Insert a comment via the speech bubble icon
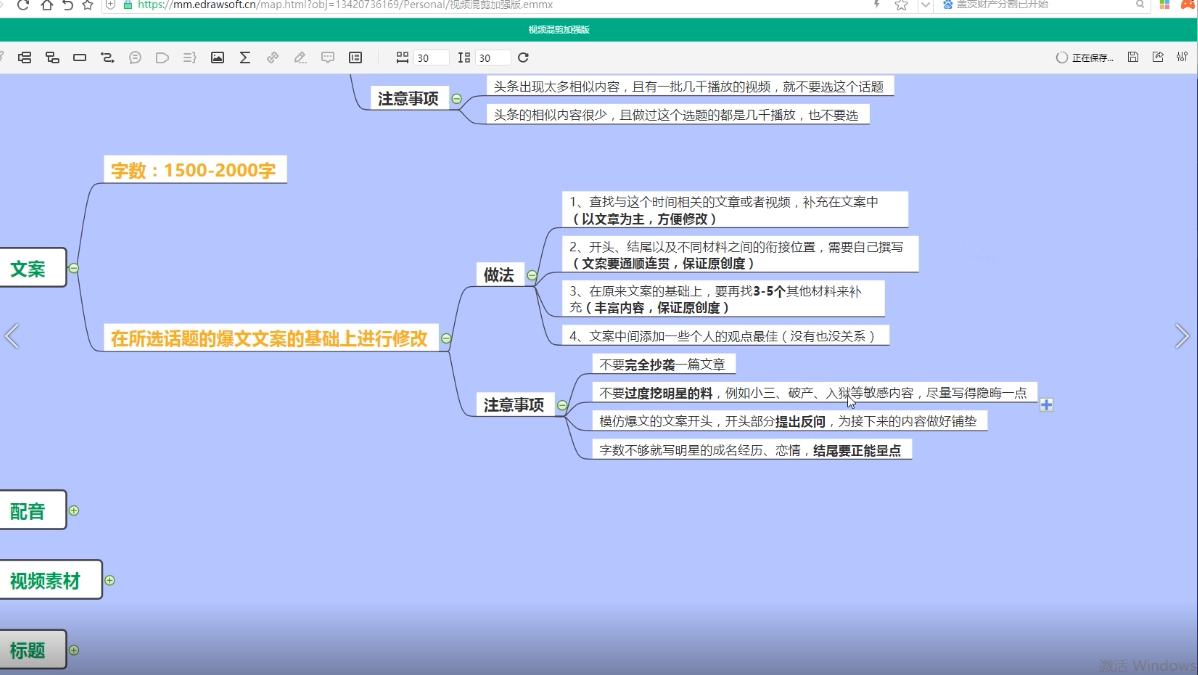The image size is (1198, 675). click(x=328, y=57)
